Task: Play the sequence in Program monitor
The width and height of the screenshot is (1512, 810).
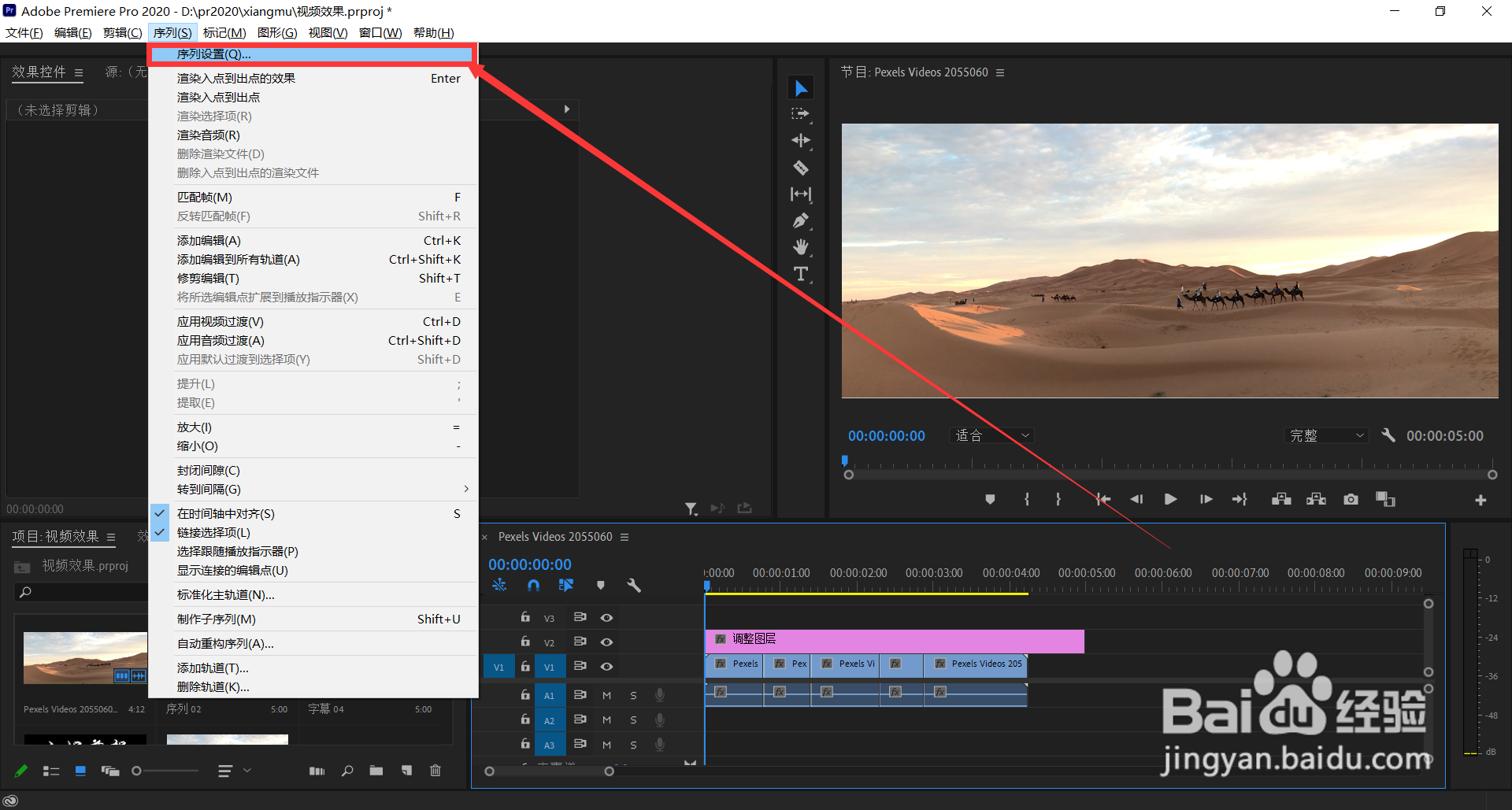Action: (x=1171, y=499)
